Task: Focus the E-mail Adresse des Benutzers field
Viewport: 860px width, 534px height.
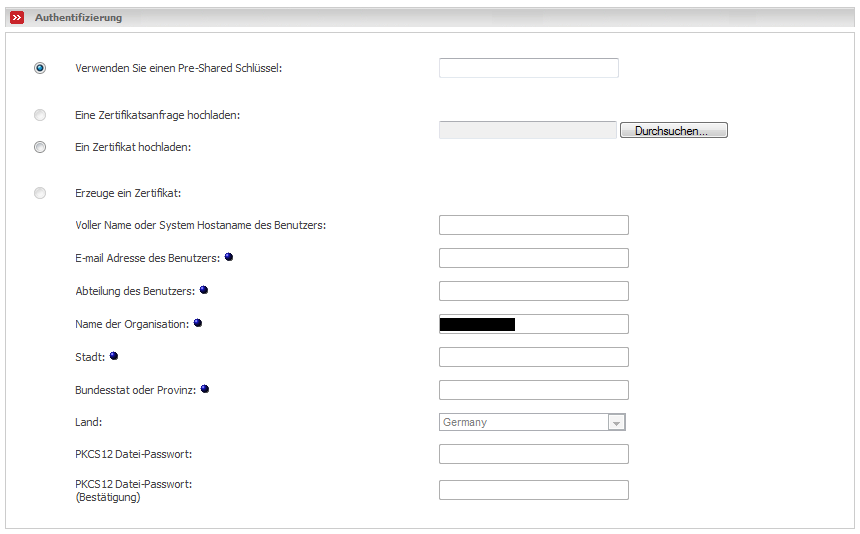Action: (533, 258)
